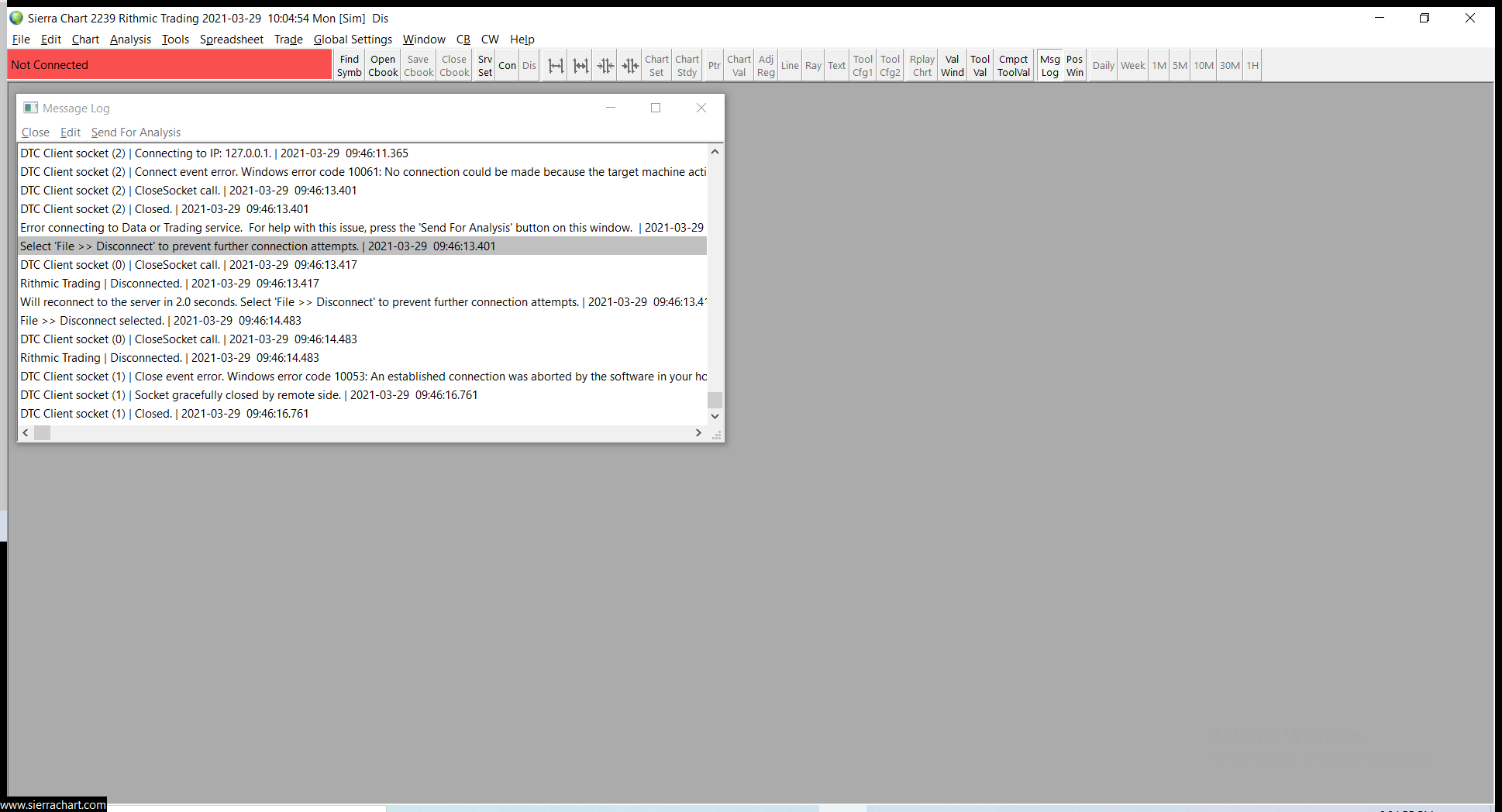Click the Not Connected status box
This screenshot has height=812, width=1502.
tap(170, 65)
